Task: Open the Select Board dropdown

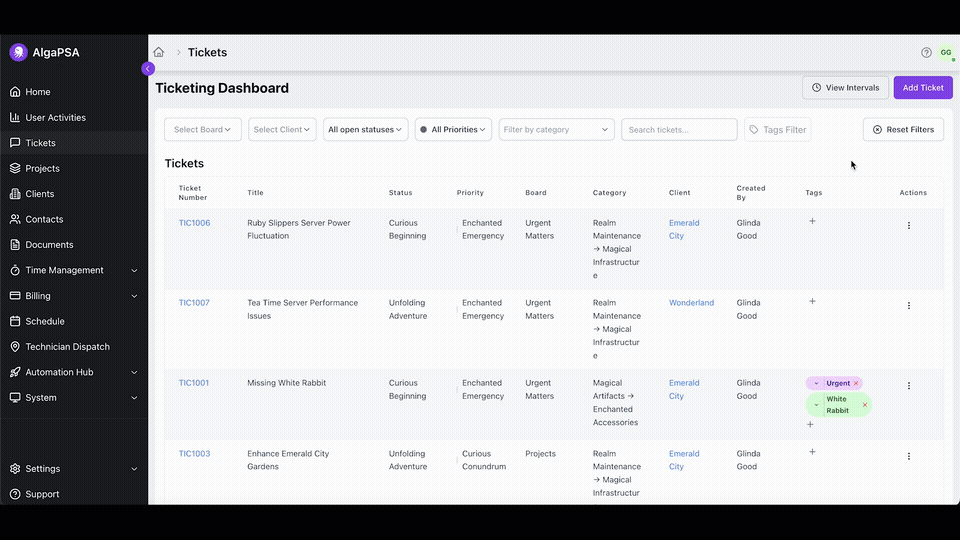Action: tap(202, 129)
